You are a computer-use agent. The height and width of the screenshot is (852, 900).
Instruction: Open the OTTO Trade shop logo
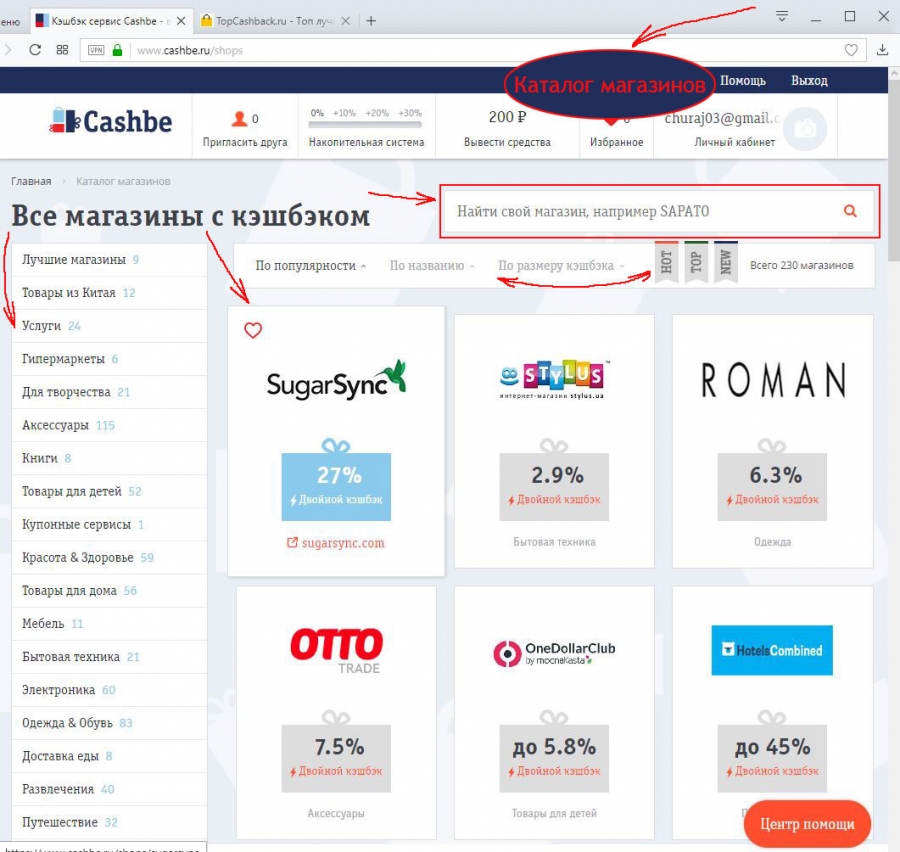click(336, 650)
